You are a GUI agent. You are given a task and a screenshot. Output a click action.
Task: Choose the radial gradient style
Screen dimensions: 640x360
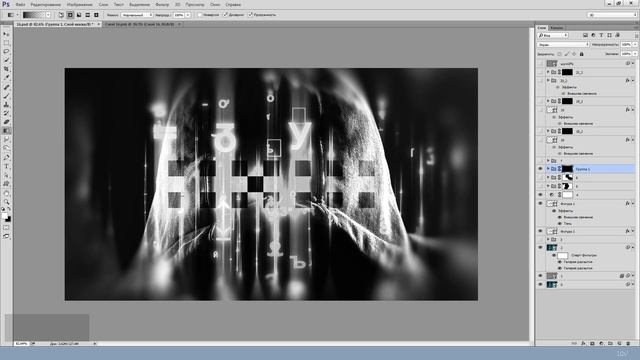click(70, 15)
